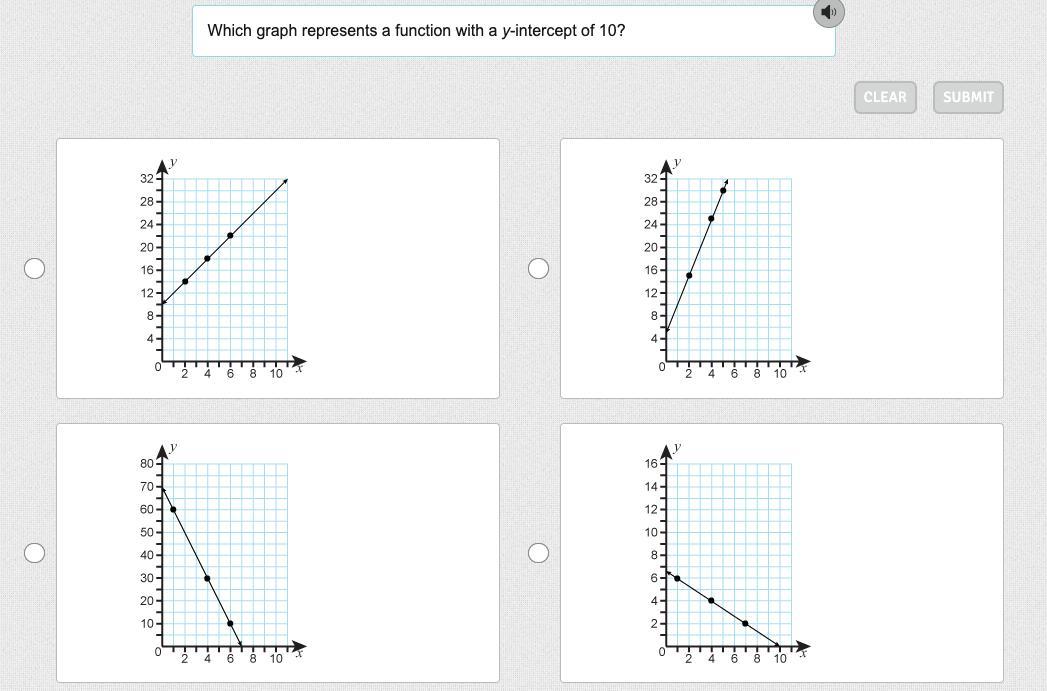
Task: Click the question text about y-intercept of 10
Action: click(416, 30)
